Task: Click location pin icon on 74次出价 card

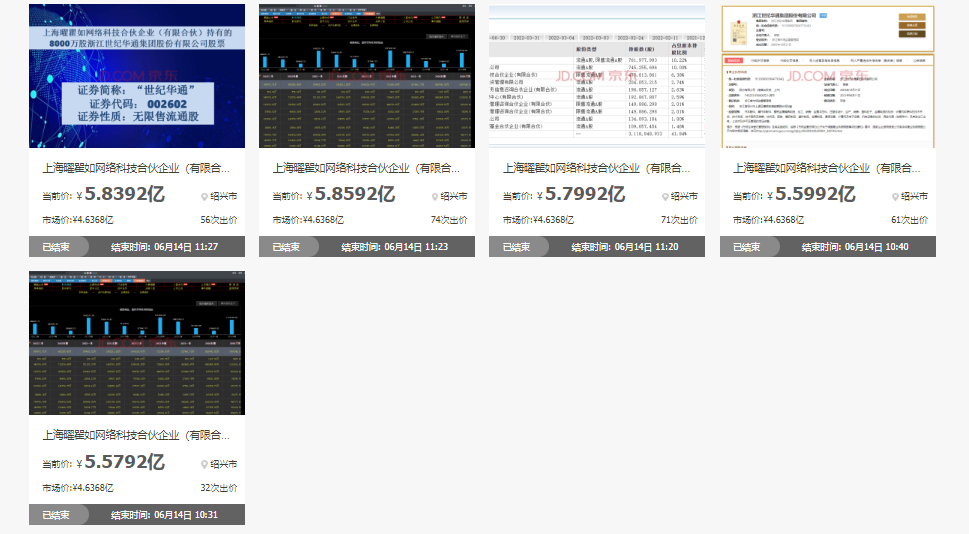Action: [x=435, y=197]
